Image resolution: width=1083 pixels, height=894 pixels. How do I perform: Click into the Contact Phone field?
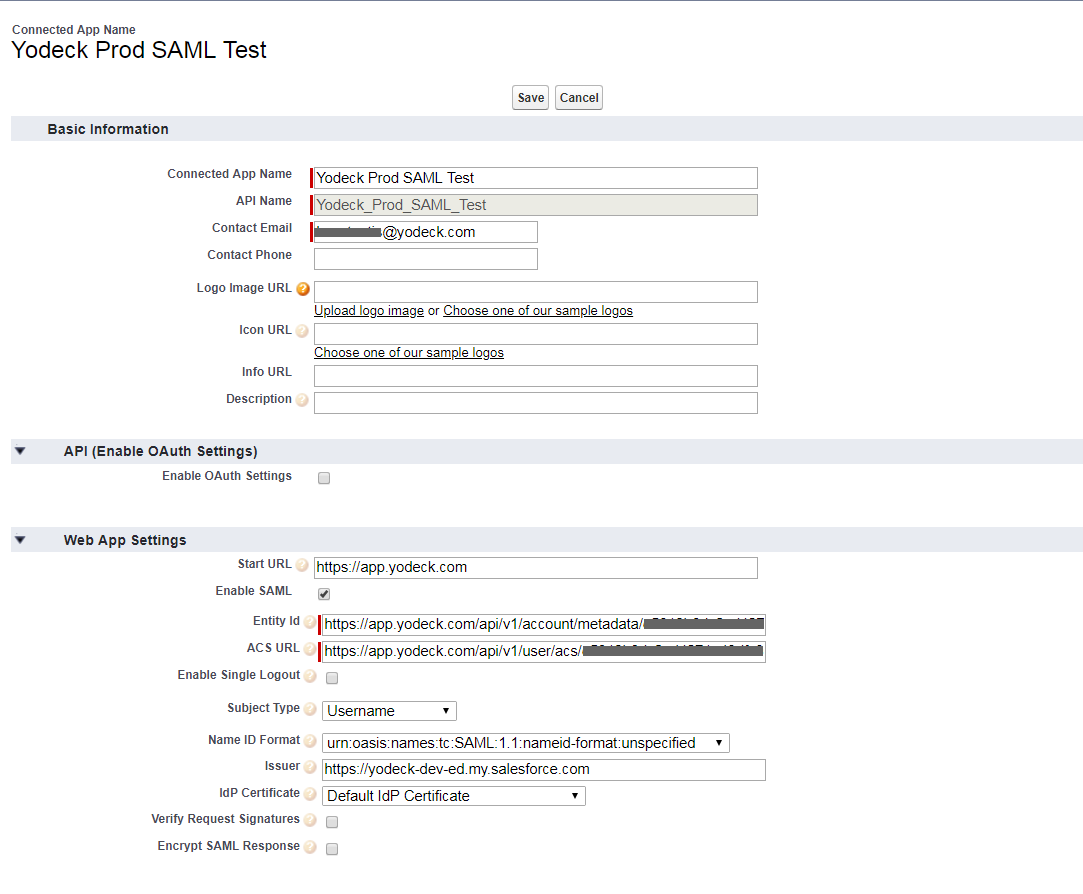[x=425, y=259]
